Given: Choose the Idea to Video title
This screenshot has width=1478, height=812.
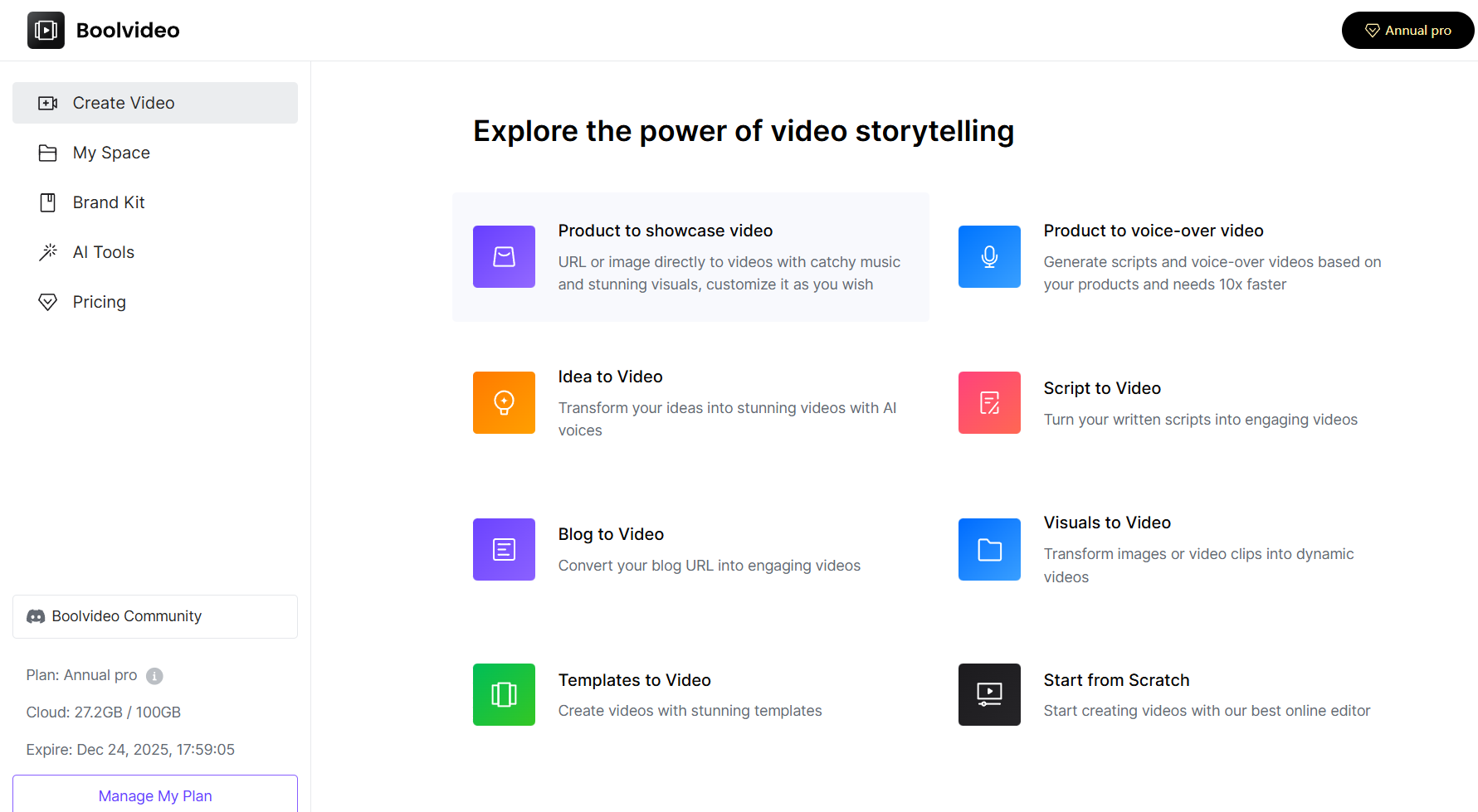Looking at the screenshot, I should pyautogui.click(x=611, y=377).
